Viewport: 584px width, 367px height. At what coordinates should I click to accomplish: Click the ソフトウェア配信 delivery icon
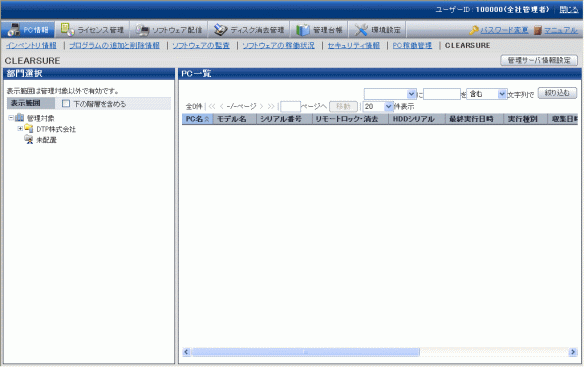click(x=142, y=30)
